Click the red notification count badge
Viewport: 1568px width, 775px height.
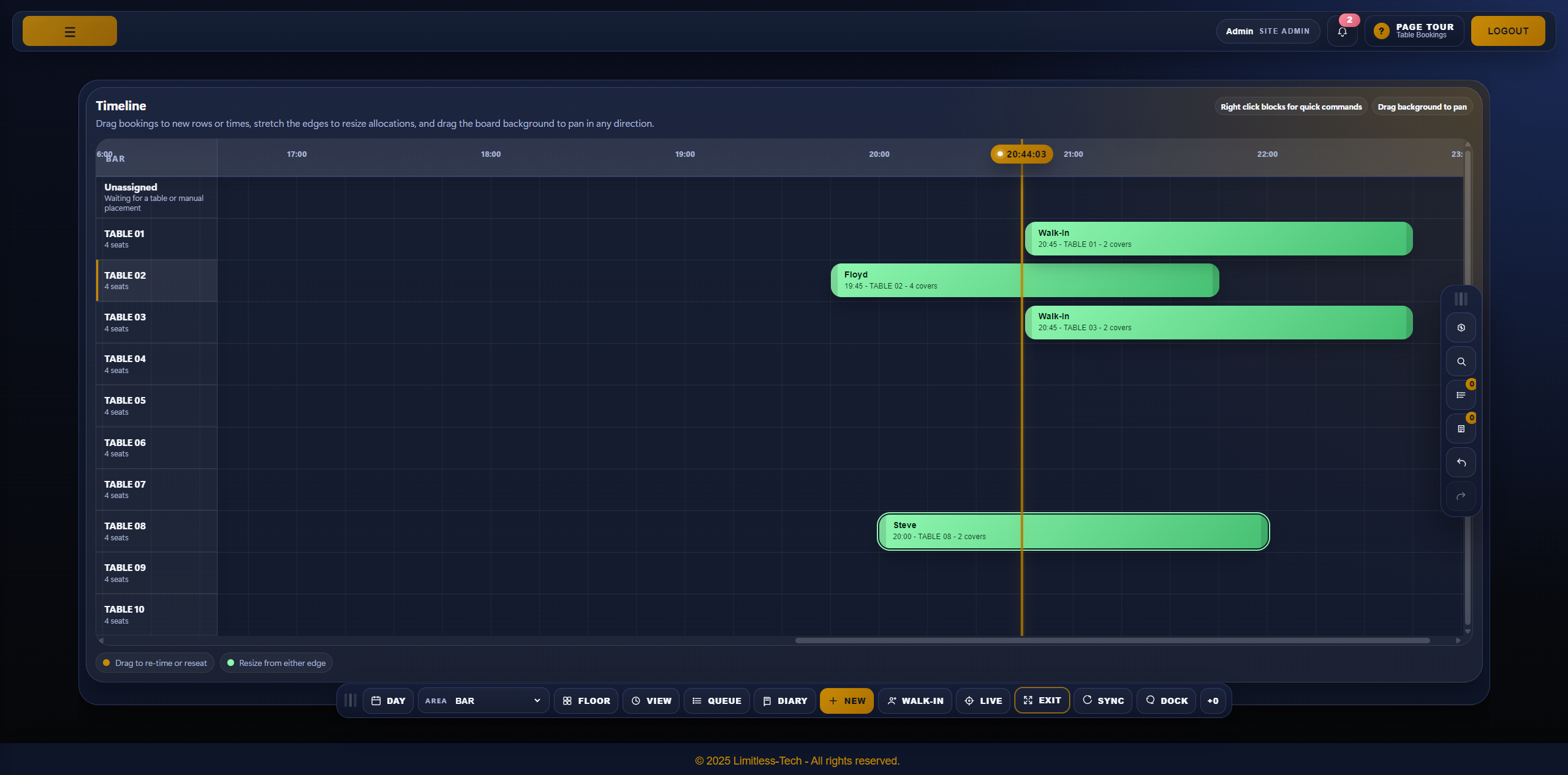tap(1349, 20)
